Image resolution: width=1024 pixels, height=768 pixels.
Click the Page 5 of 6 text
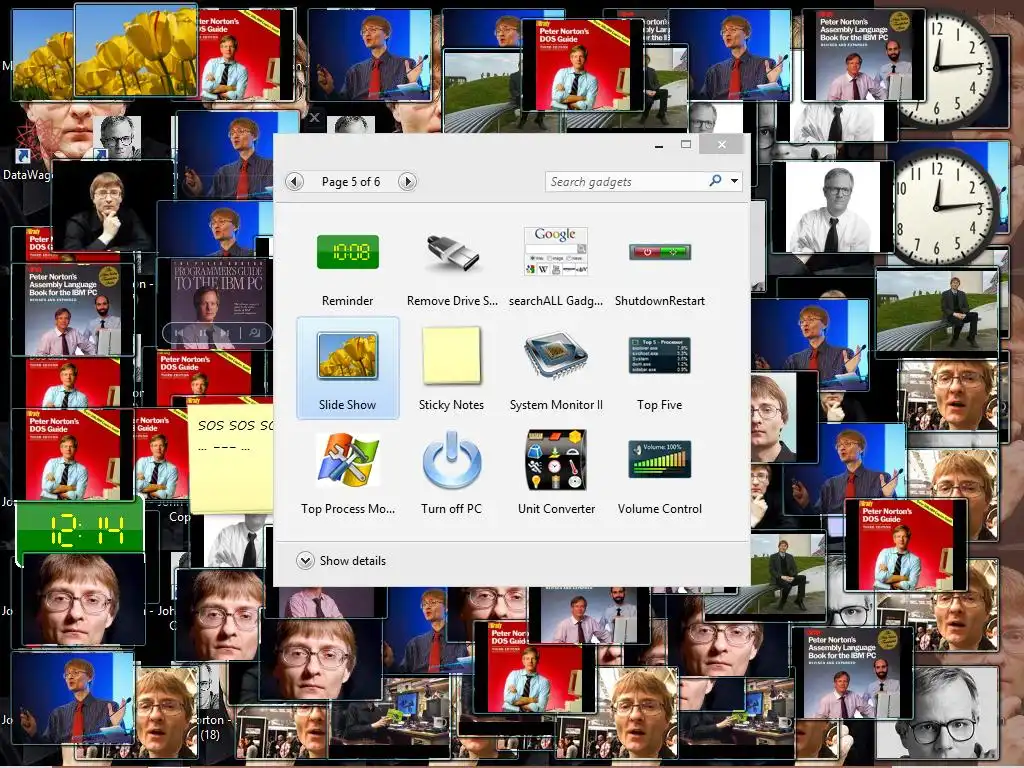coord(351,182)
